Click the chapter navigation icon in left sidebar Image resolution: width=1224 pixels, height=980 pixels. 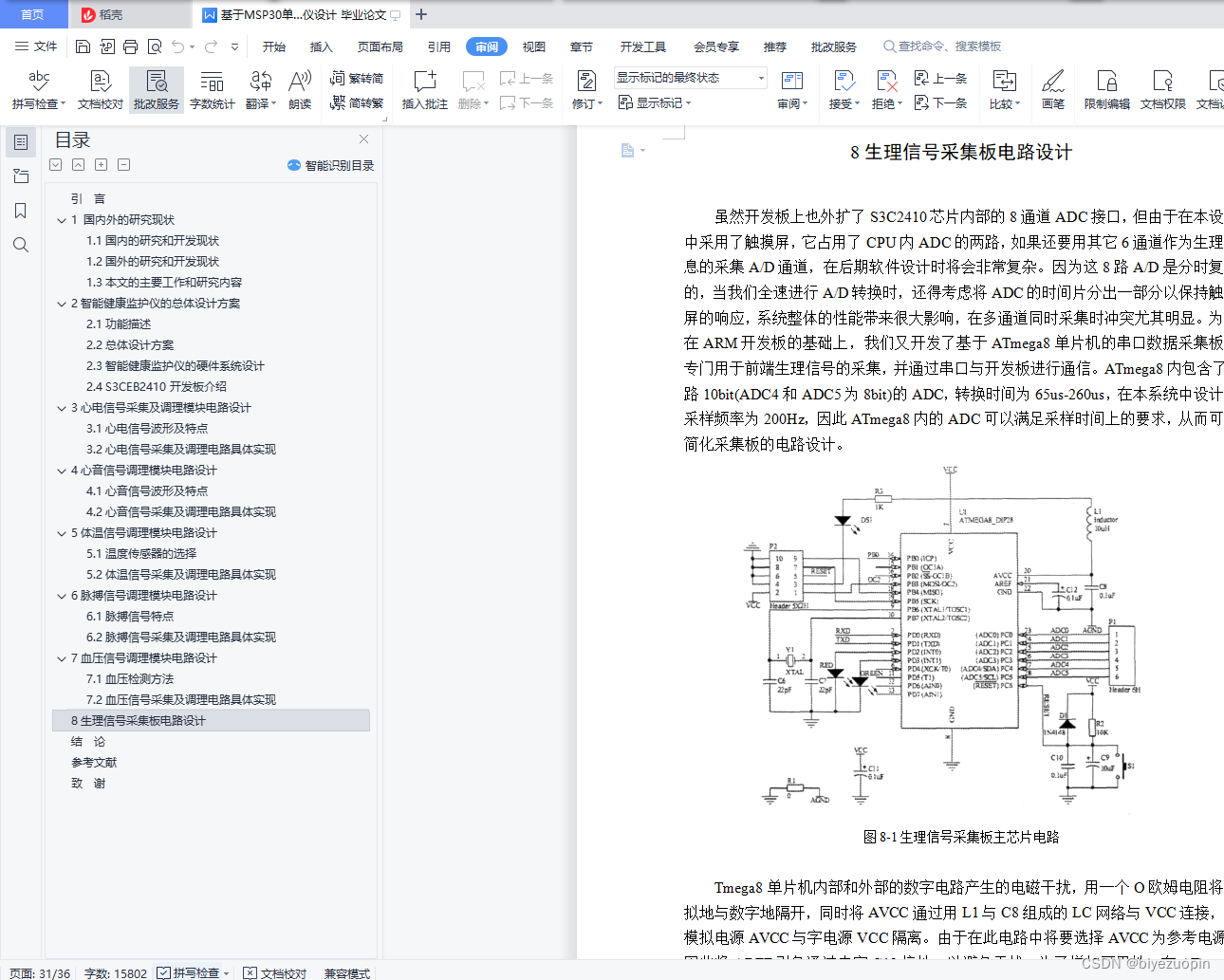[x=21, y=176]
